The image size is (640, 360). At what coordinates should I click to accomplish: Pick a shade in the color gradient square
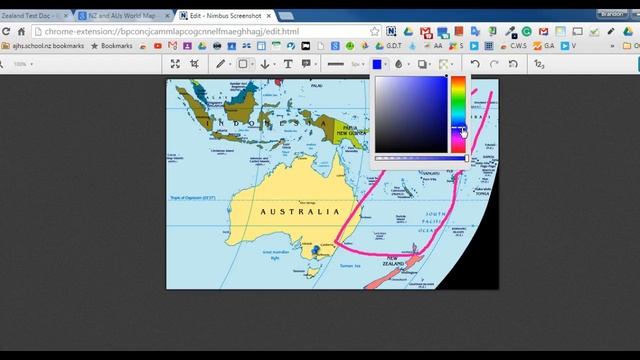coord(411,114)
